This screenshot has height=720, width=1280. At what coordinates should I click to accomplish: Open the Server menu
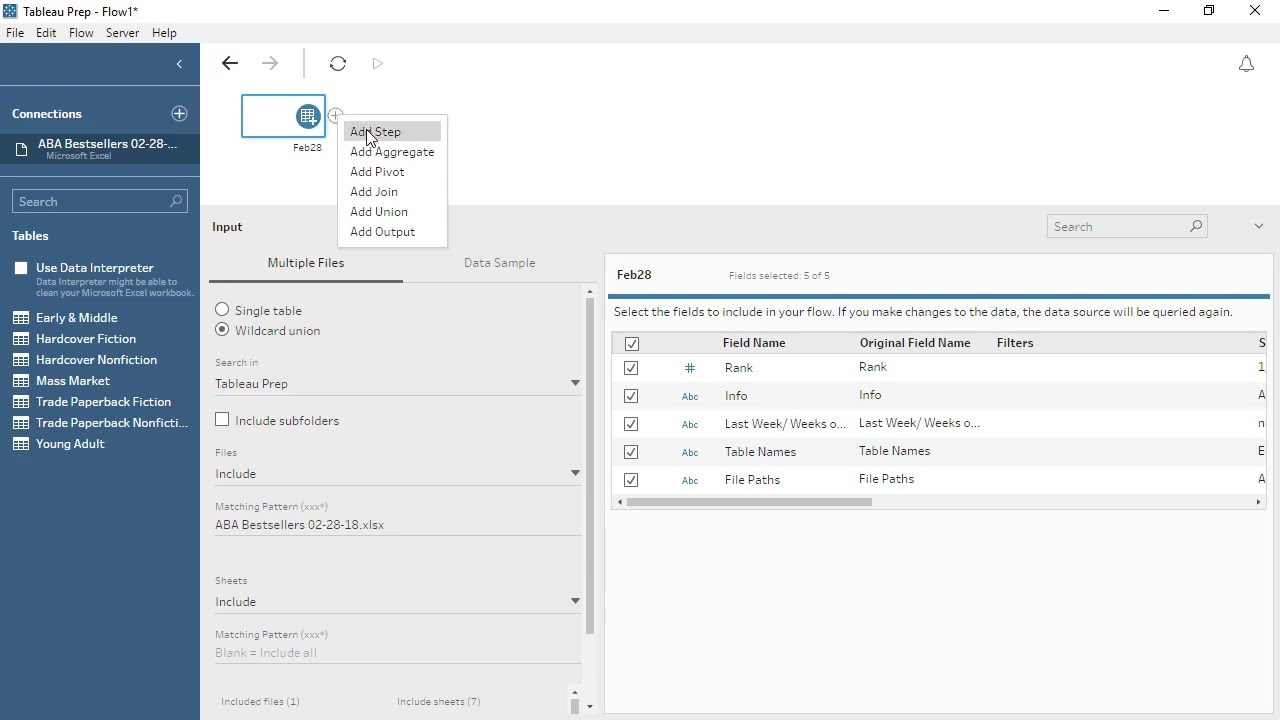point(122,33)
